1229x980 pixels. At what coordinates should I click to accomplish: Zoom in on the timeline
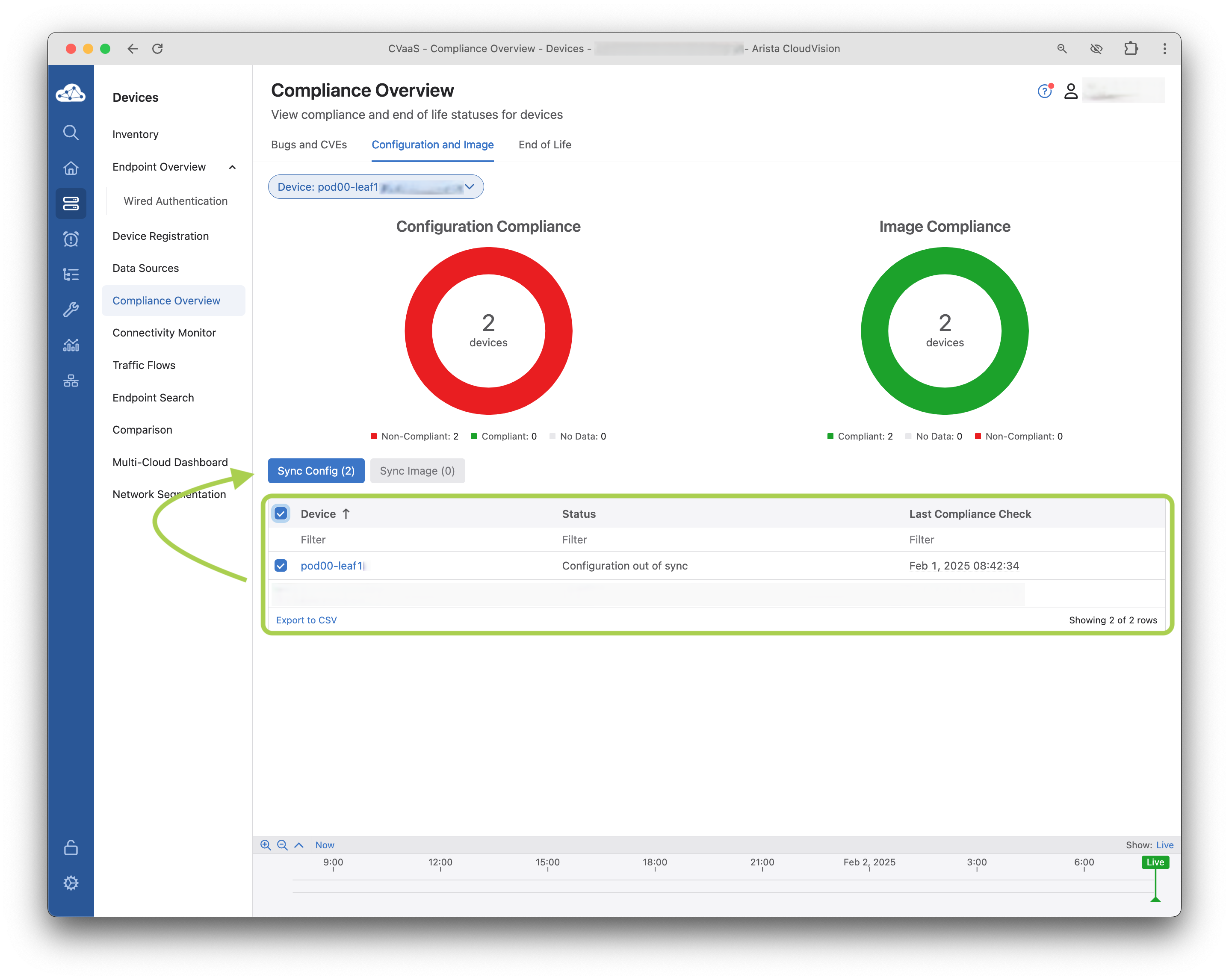(x=265, y=845)
